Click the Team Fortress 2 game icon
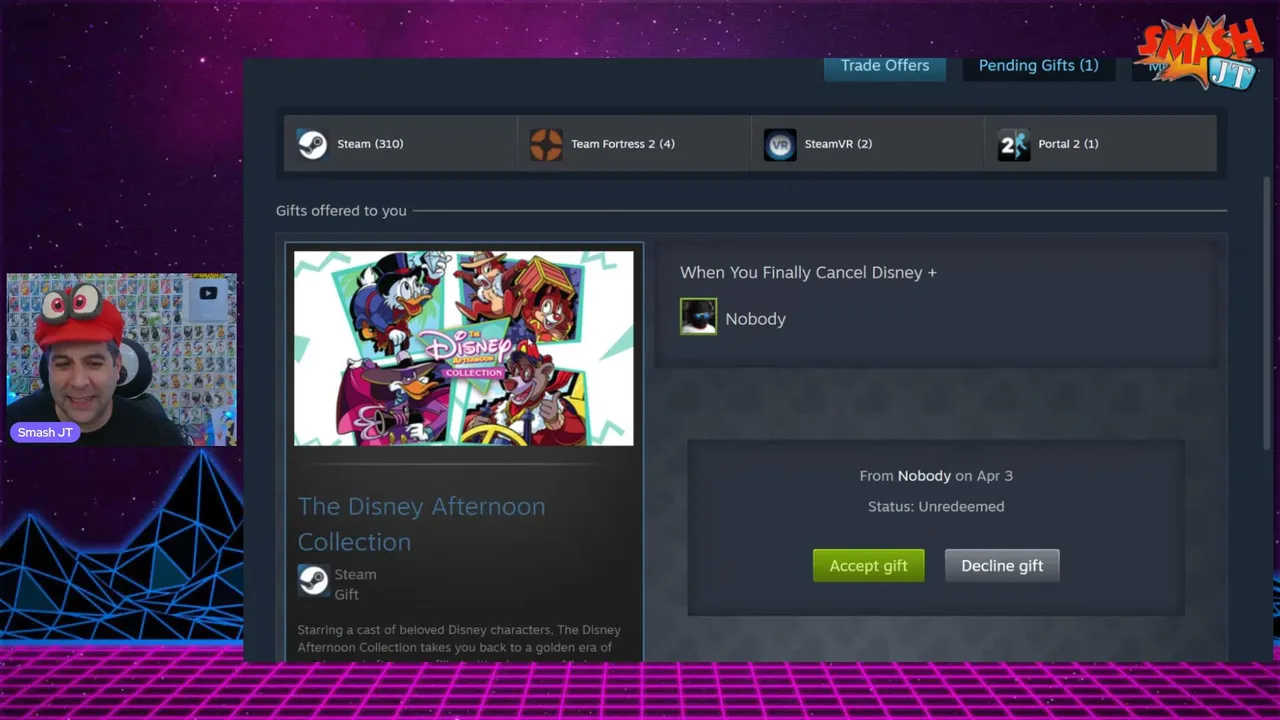 point(546,144)
